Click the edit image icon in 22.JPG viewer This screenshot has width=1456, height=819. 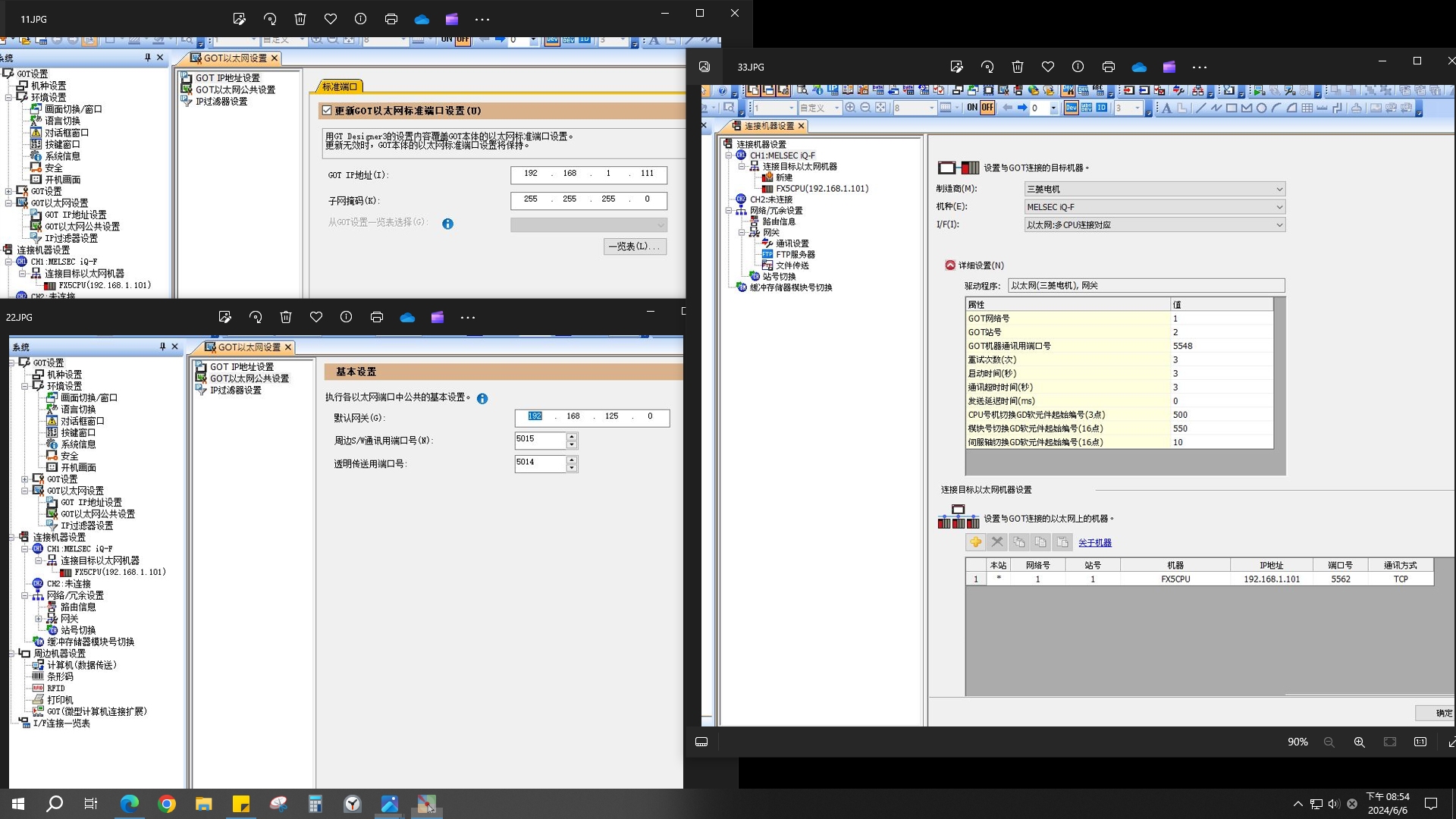[x=224, y=317]
